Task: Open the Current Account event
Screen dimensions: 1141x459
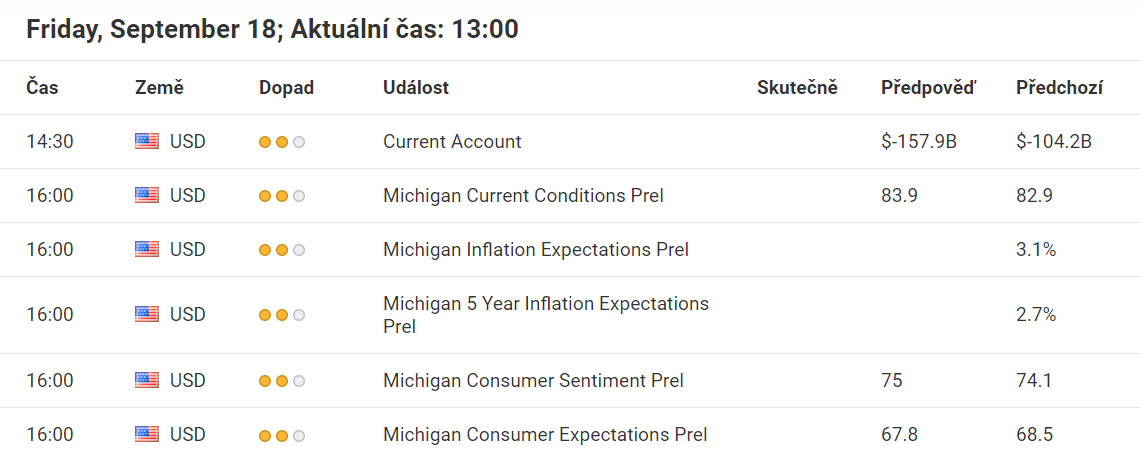Action: click(x=452, y=142)
